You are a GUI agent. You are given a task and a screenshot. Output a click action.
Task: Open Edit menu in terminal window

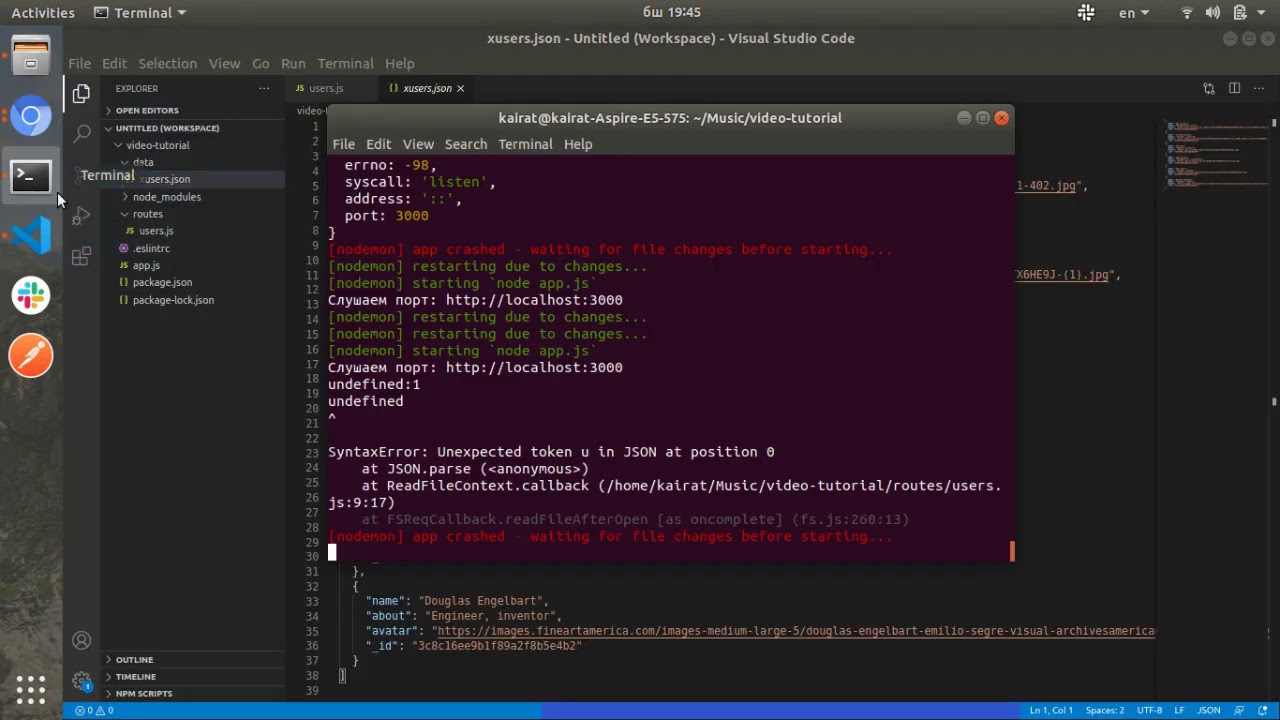click(378, 144)
